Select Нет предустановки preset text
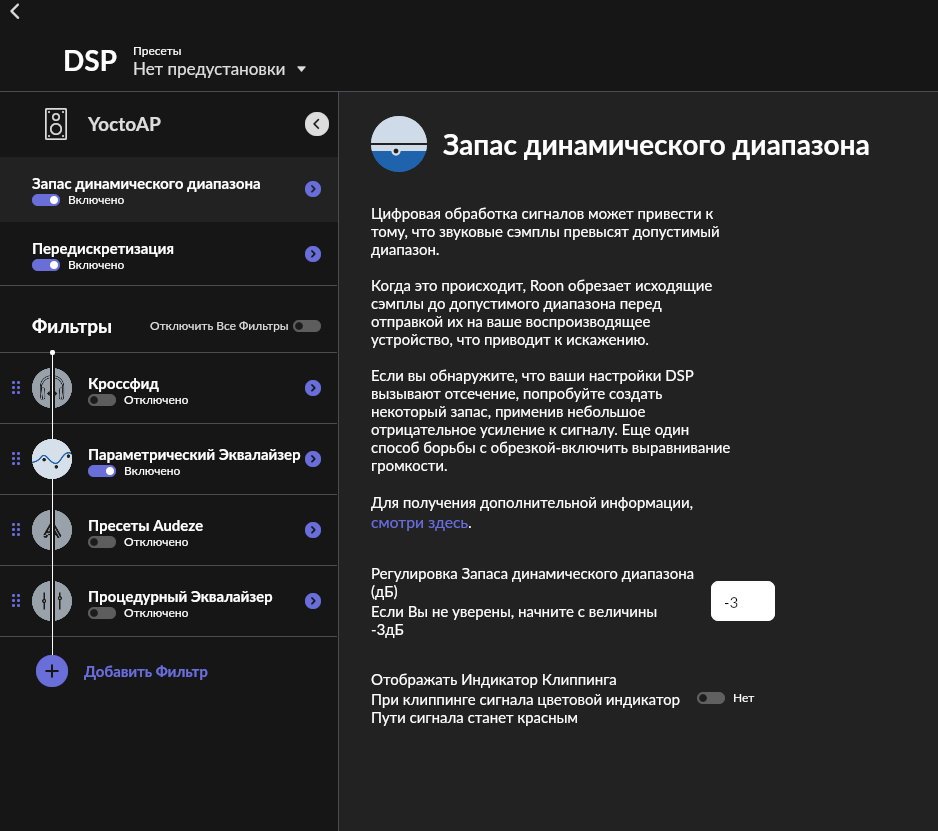The image size is (938, 831). [x=209, y=69]
